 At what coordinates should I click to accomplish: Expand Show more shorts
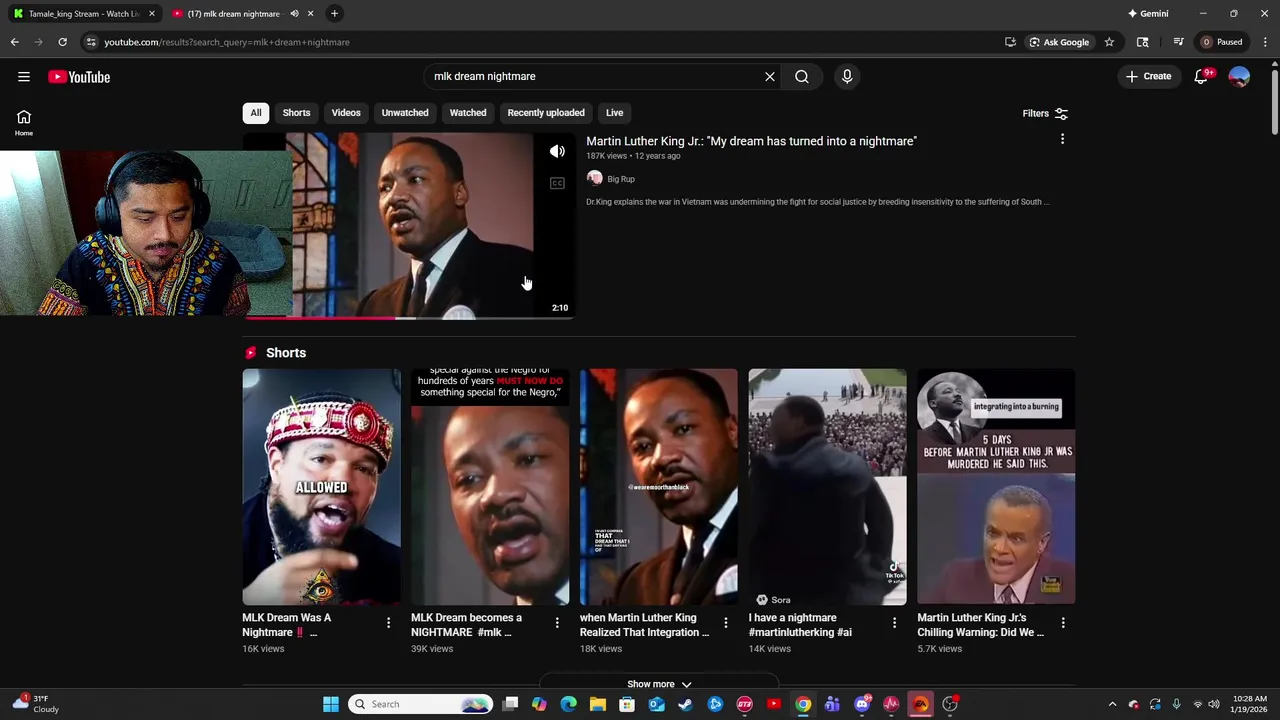pyautogui.click(x=659, y=684)
